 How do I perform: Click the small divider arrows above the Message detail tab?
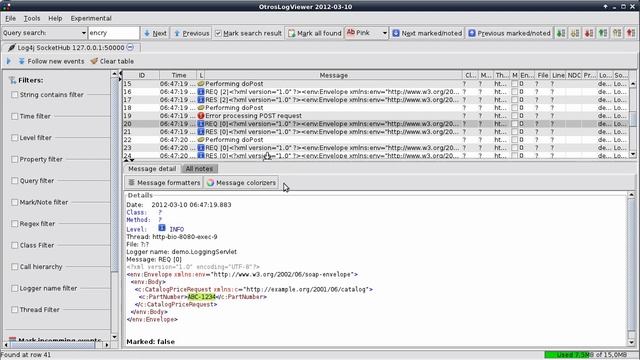coord(129,160)
